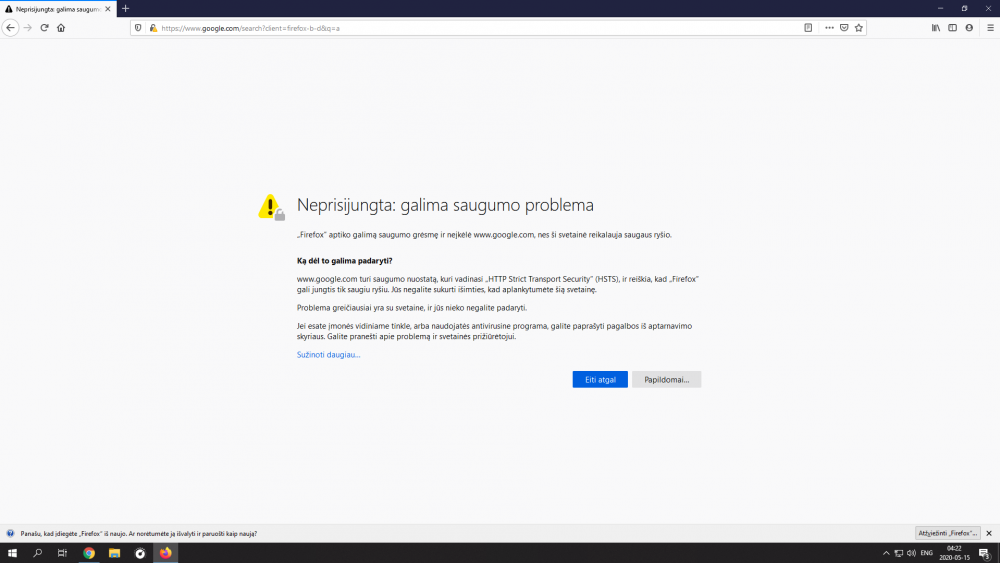Screen dimensions: 1000x563
Task: Open the Library menu icon
Action: pyautogui.click(x=936, y=28)
